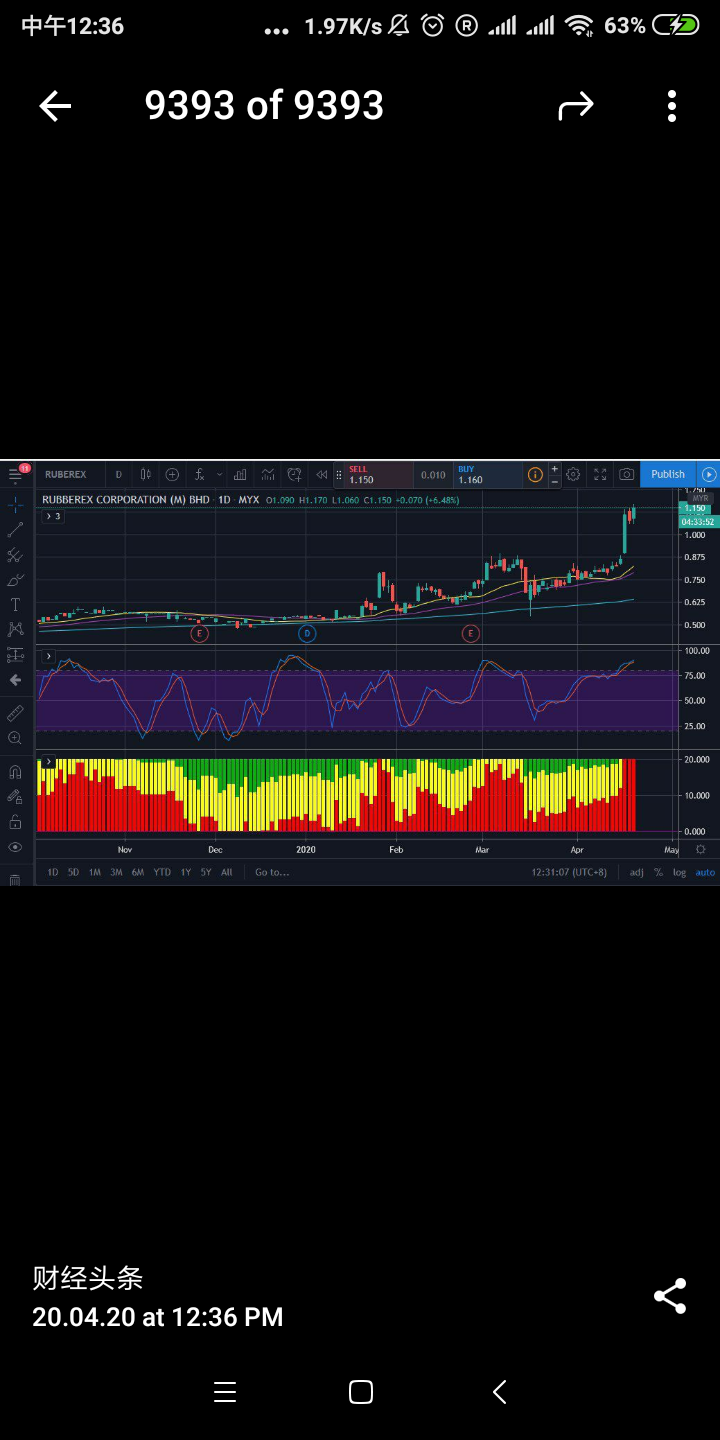
Task: Select the 1Y date range
Action: [x=186, y=872]
